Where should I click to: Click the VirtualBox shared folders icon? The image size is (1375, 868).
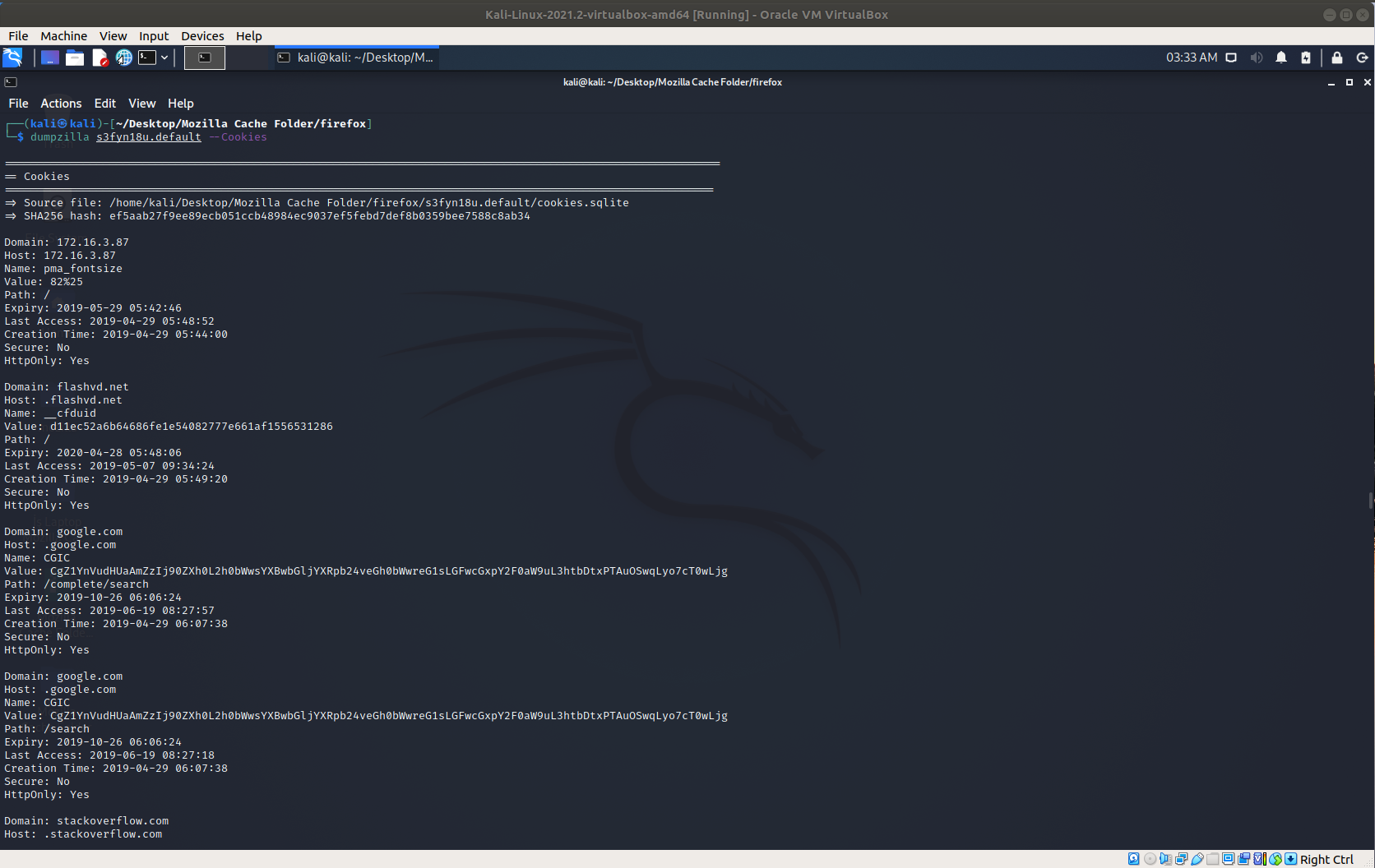[1212, 859]
